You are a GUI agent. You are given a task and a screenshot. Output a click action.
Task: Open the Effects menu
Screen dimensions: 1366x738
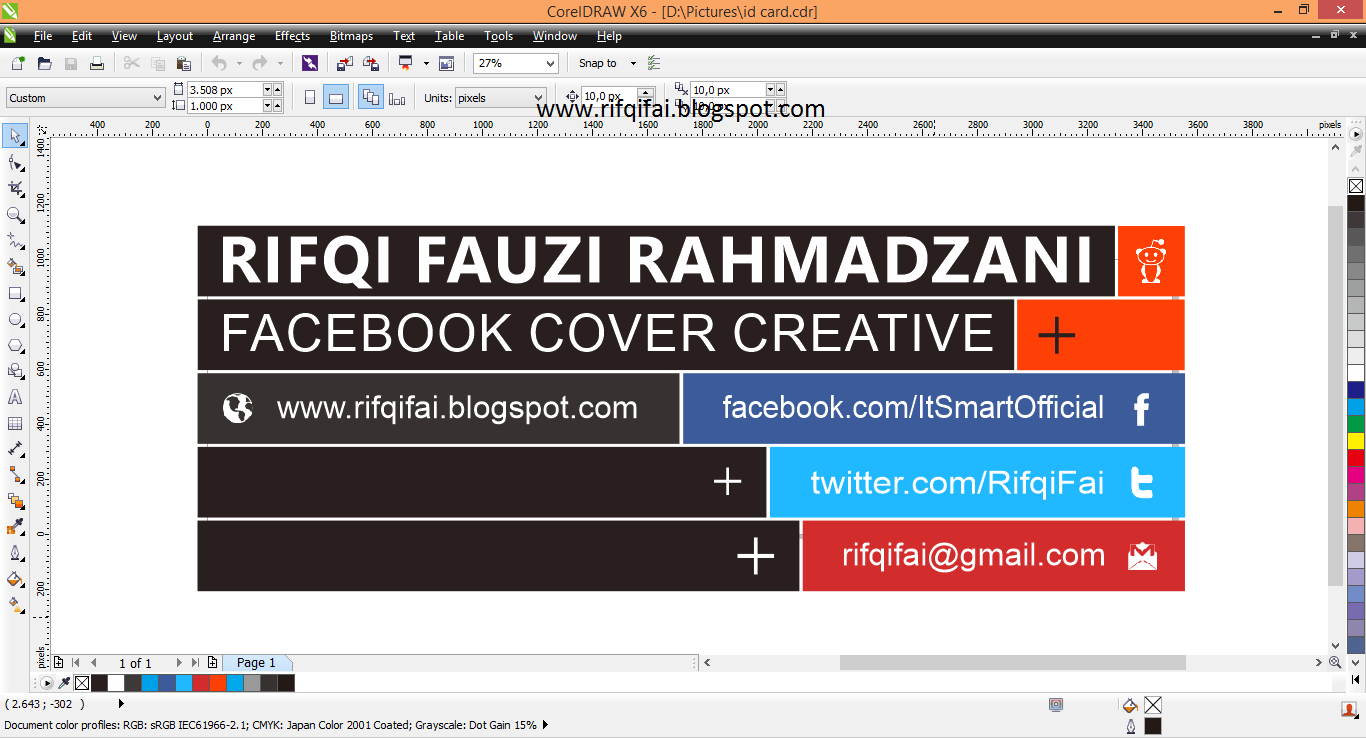coord(292,36)
